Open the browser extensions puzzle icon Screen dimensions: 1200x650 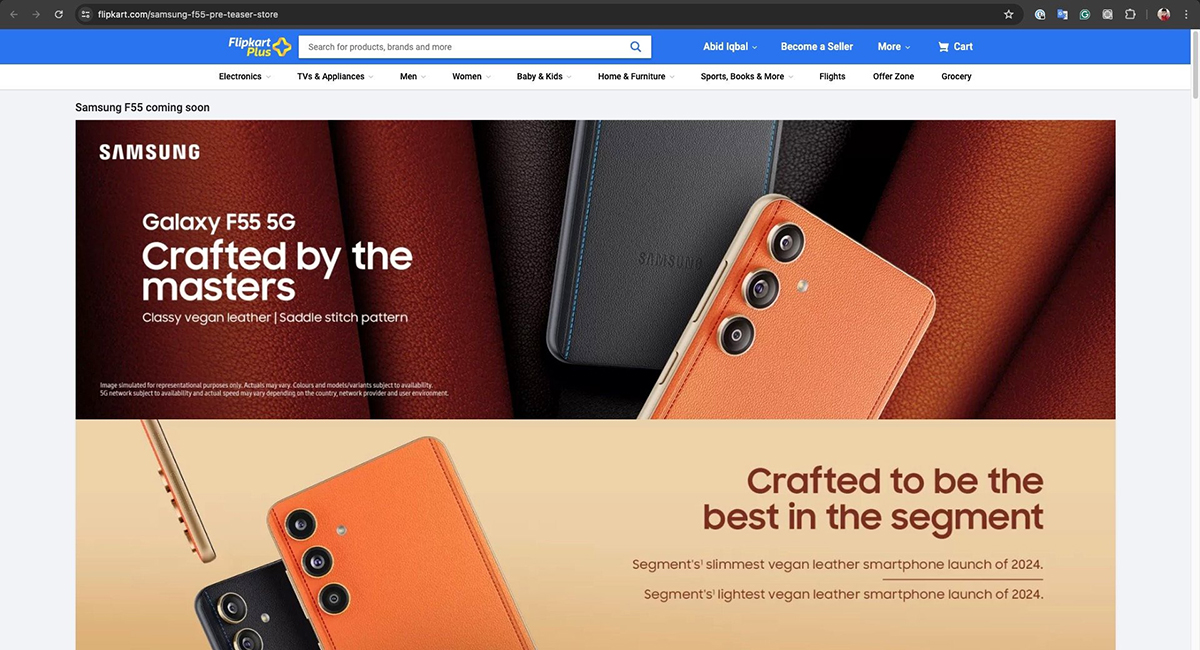pos(1130,14)
